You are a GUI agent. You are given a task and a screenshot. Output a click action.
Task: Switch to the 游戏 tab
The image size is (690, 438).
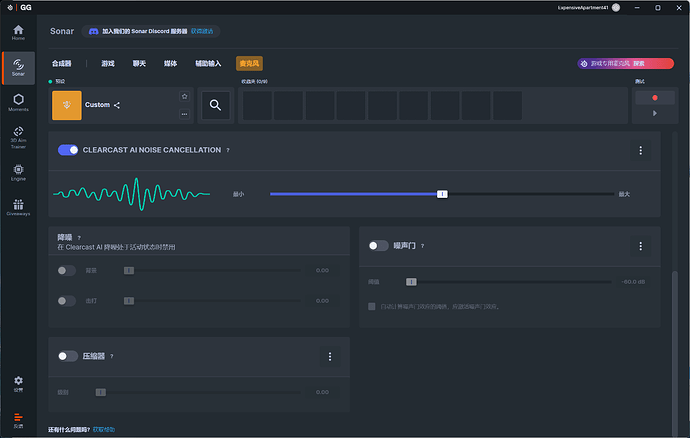pos(107,63)
